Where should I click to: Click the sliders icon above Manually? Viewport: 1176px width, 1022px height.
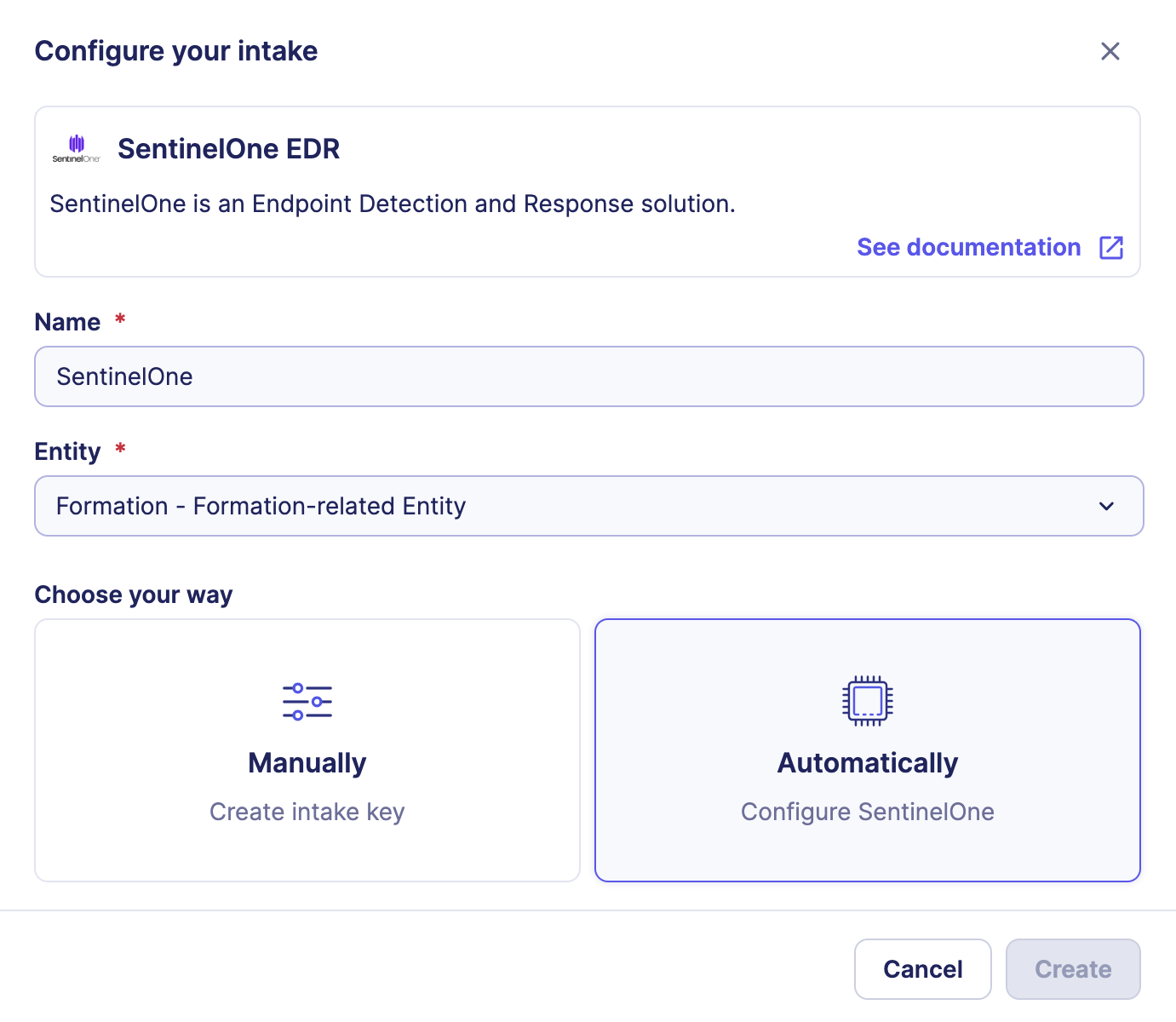pyautogui.click(x=307, y=701)
